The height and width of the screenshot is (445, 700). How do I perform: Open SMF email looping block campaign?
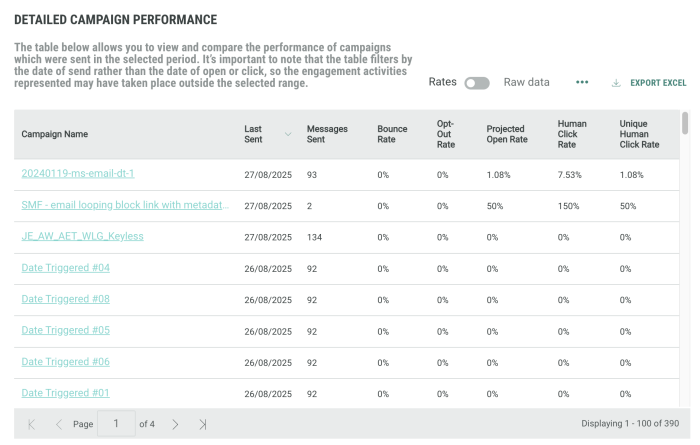click(x=125, y=205)
